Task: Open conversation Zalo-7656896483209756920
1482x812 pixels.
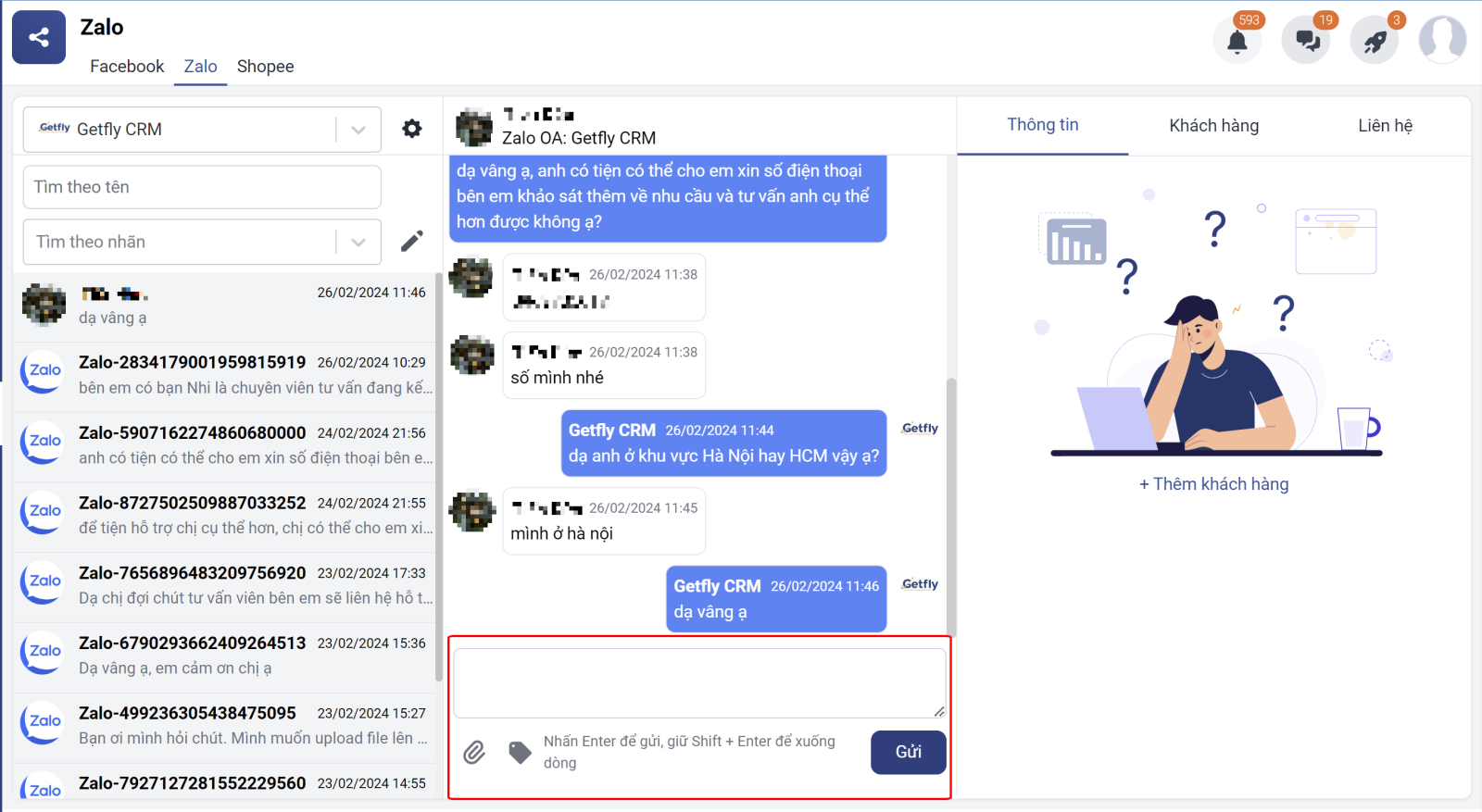Action: [x=224, y=588]
